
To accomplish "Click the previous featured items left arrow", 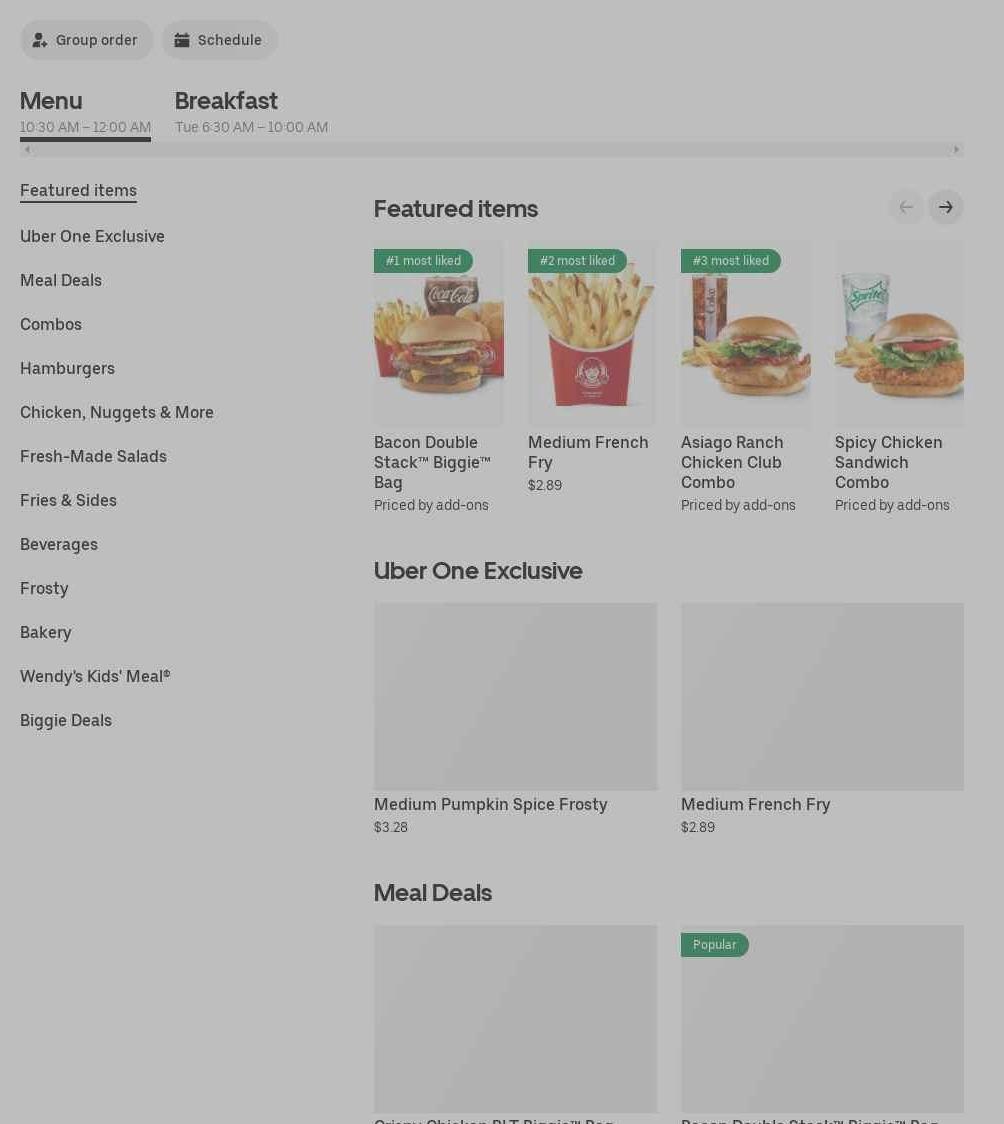I will click(906, 207).
